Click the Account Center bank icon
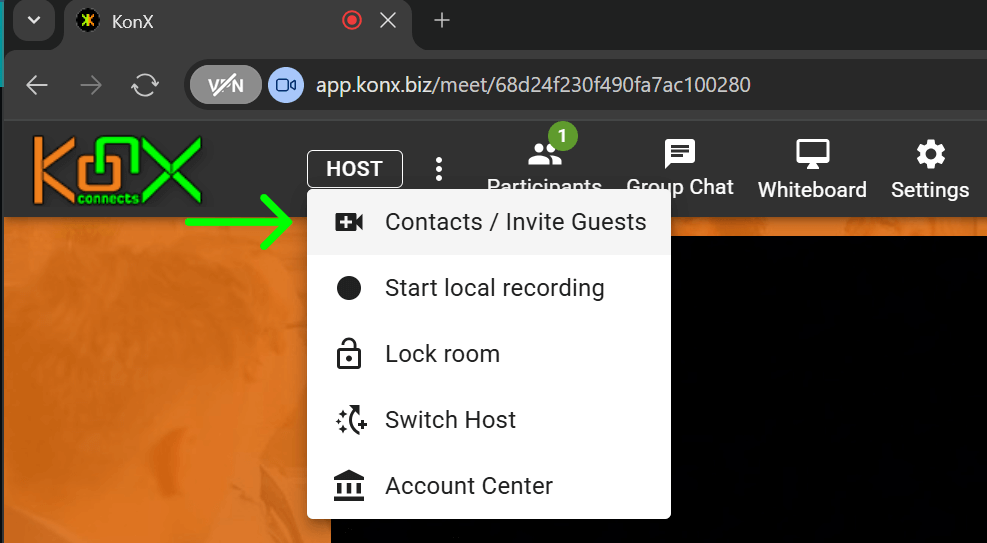Image resolution: width=987 pixels, height=543 pixels. tap(349, 486)
